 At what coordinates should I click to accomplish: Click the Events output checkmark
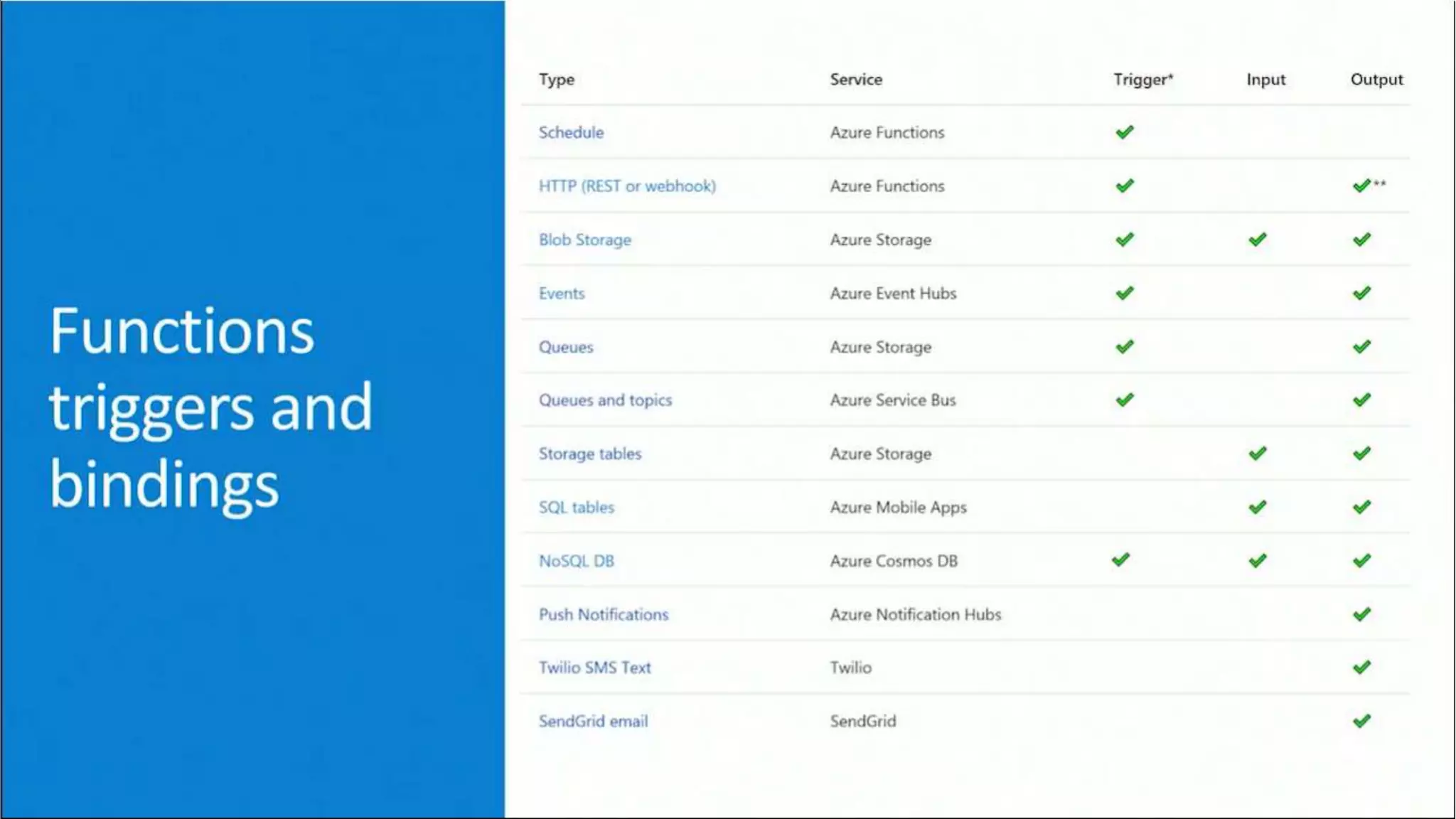[1361, 293]
